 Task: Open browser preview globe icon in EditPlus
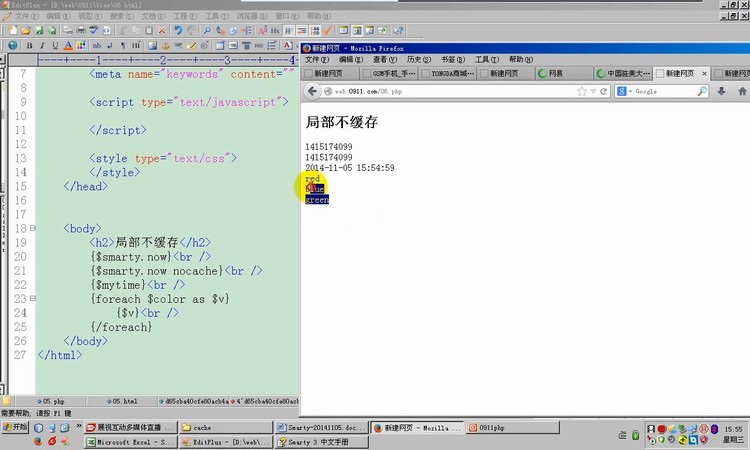pyautogui.click(x=13, y=45)
